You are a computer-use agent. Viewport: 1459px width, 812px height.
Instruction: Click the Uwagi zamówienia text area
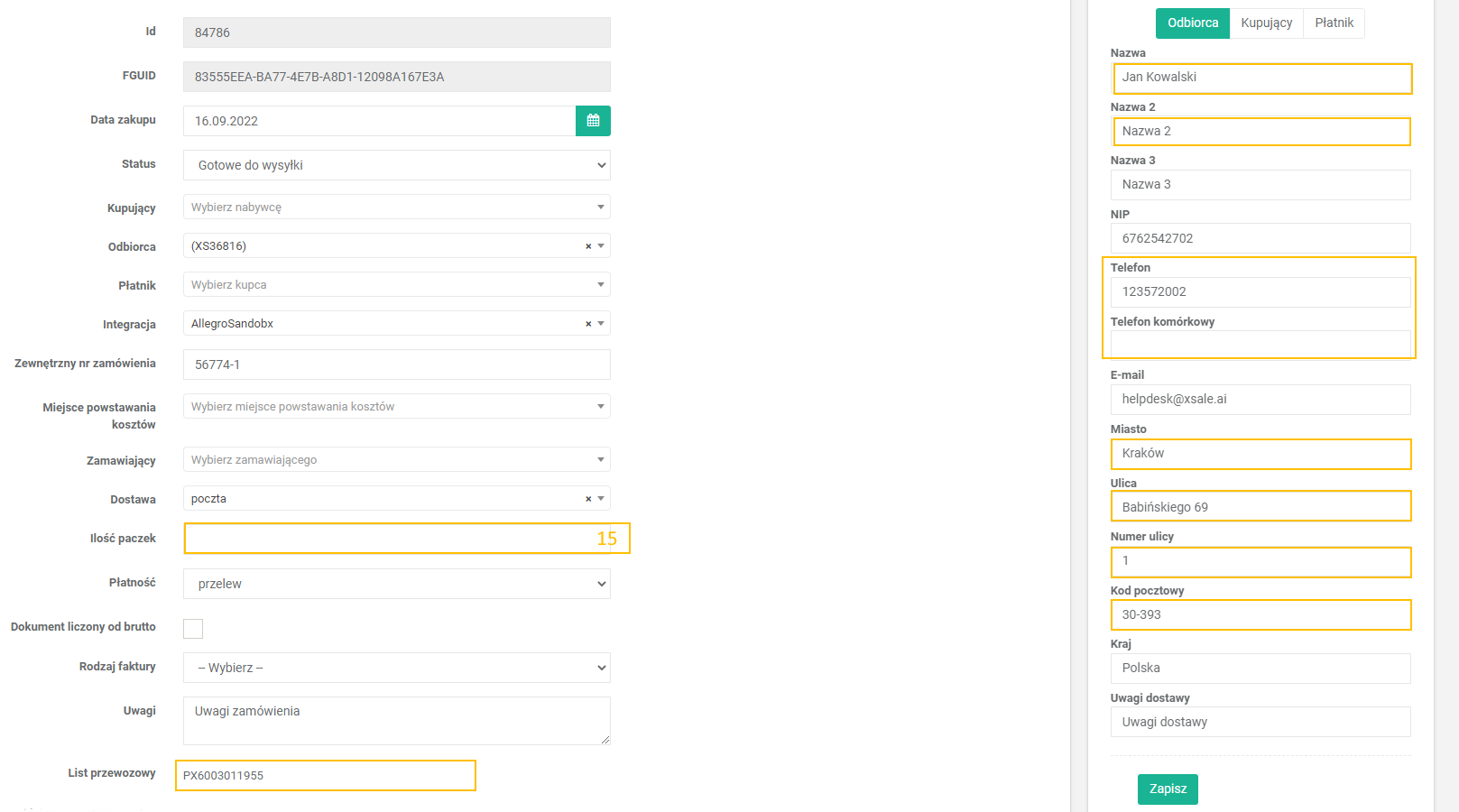pyautogui.click(x=396, y=720)
